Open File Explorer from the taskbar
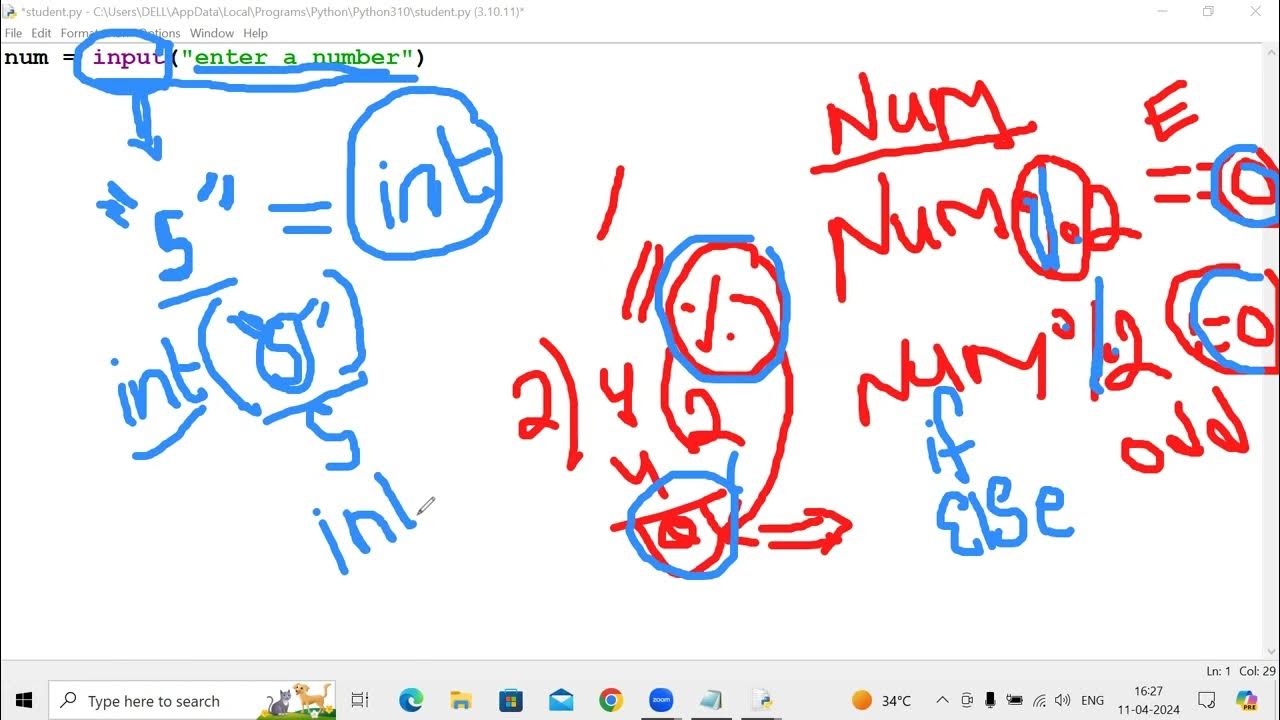The image size is (1280, 720). pyautogui.click(x=461, y=700)
